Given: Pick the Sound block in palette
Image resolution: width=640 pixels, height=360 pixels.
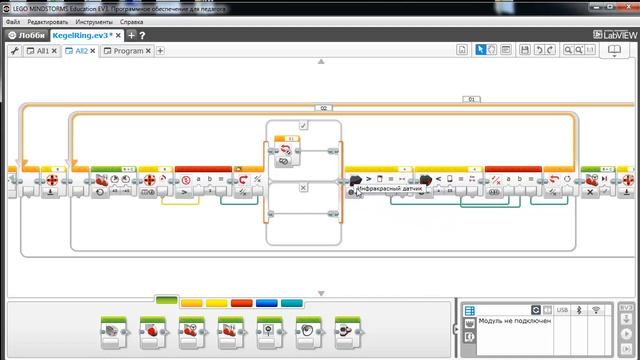Looking at the screenshot, I should click(309, 333).
